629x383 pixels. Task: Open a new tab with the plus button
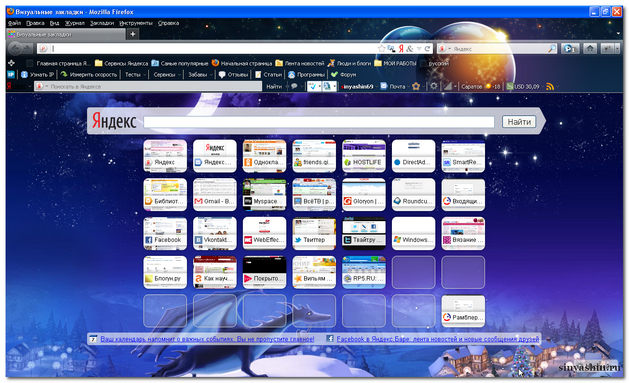132,34
